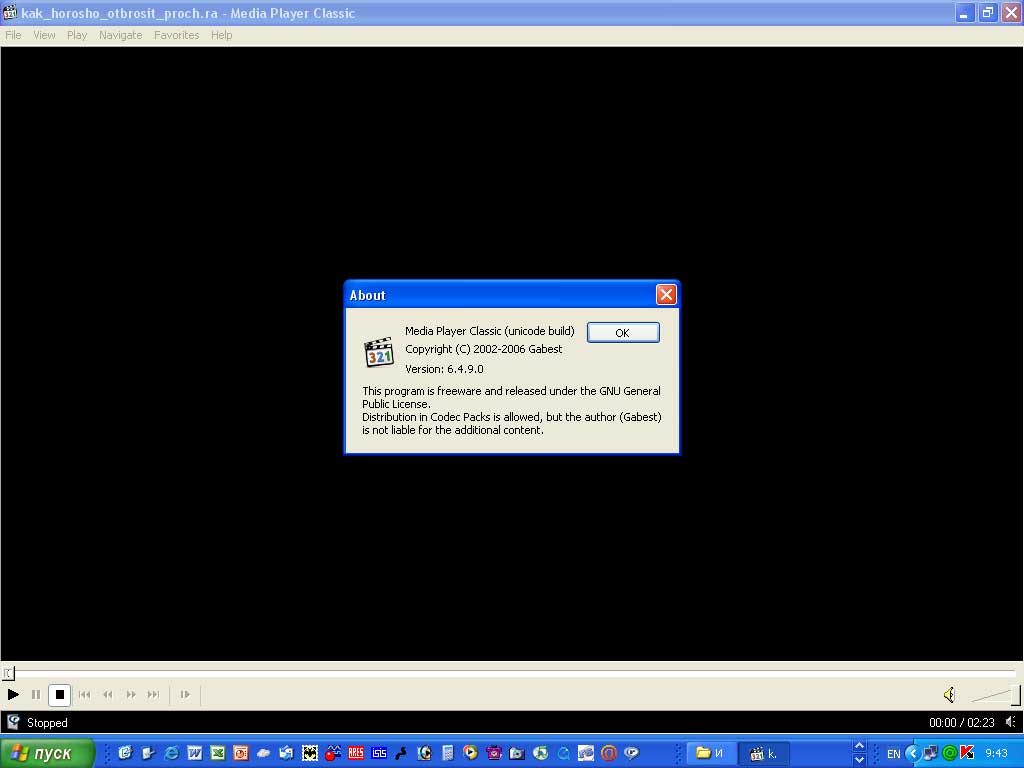The image size is (1024, 768).
Task: Click the black snake-shaped quick launch icon
Action: click(x=401, y=753)
